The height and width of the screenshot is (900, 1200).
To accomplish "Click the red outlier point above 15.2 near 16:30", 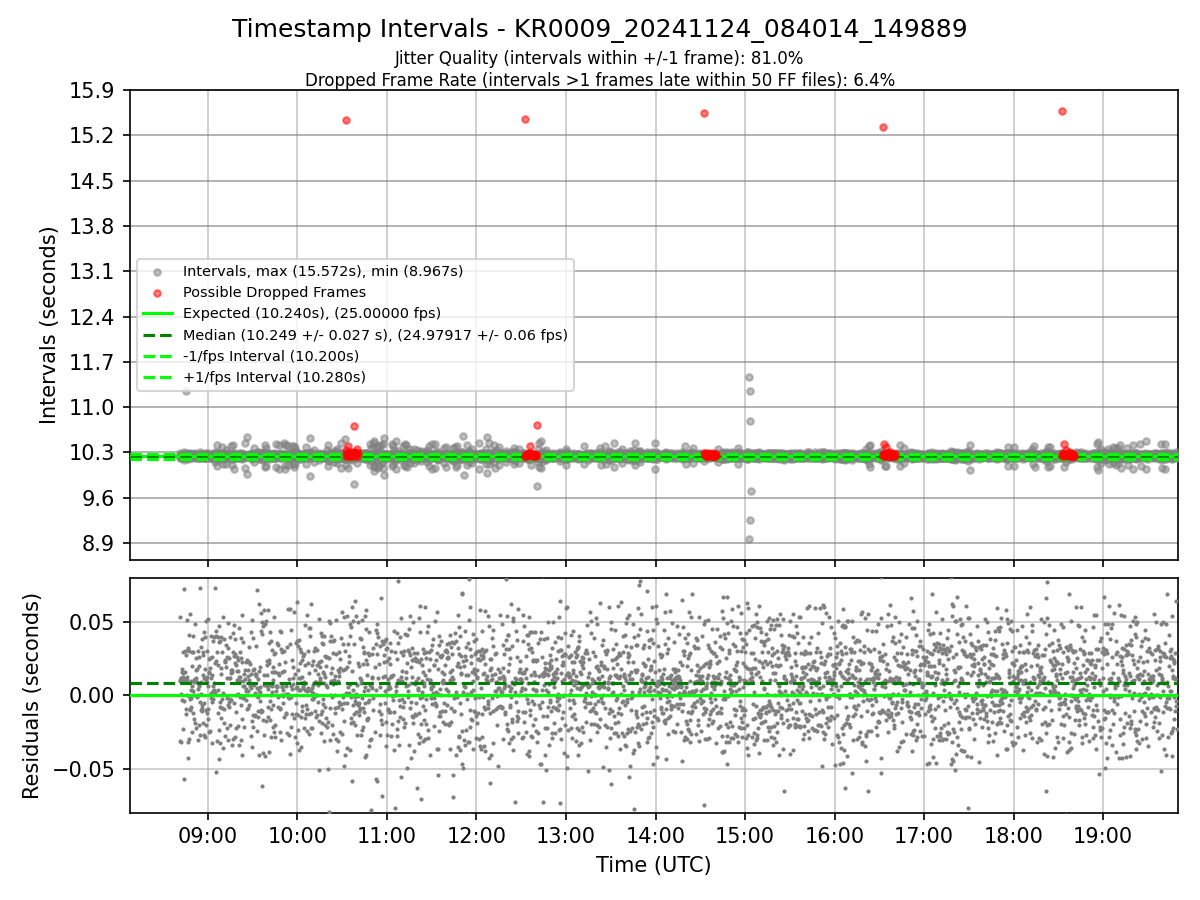I will 883,127.
